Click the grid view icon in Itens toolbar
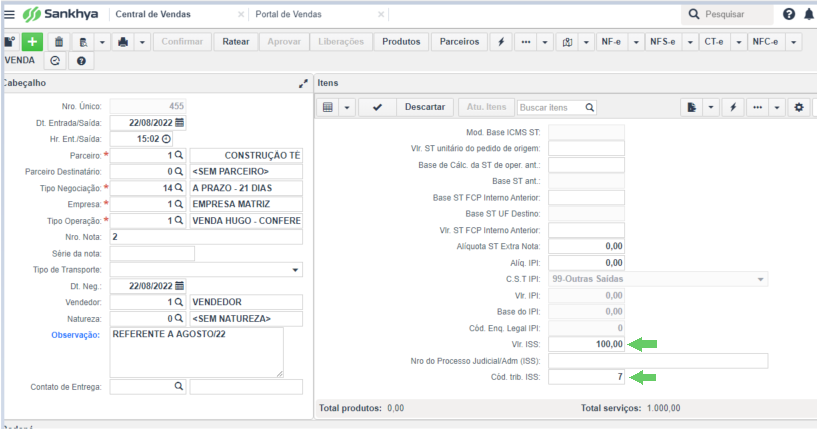The height and width of the screenshot is (429, 817). pos(328,107)
